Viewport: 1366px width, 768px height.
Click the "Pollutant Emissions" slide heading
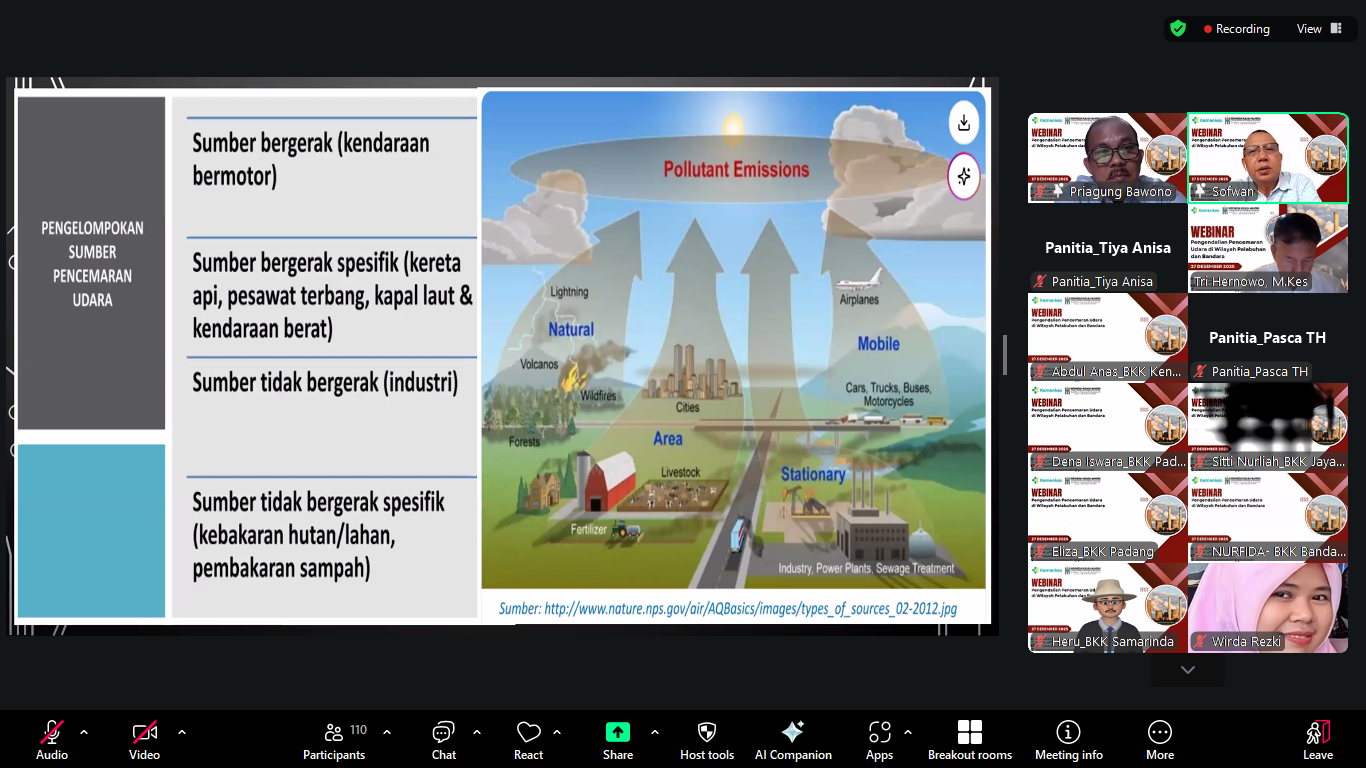pyautogui.click(x=736, y=170)
